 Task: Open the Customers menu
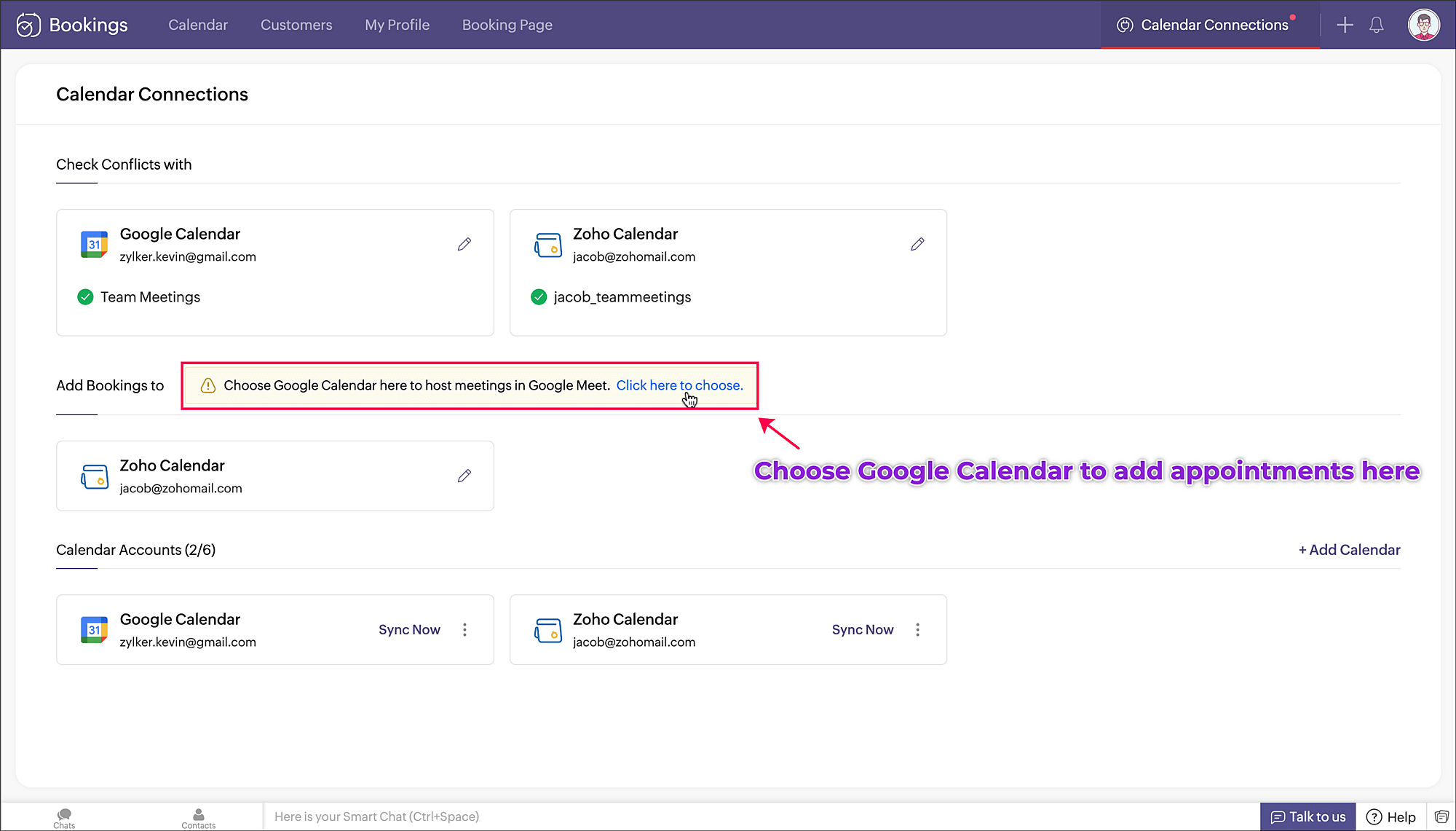pos(296,25)
